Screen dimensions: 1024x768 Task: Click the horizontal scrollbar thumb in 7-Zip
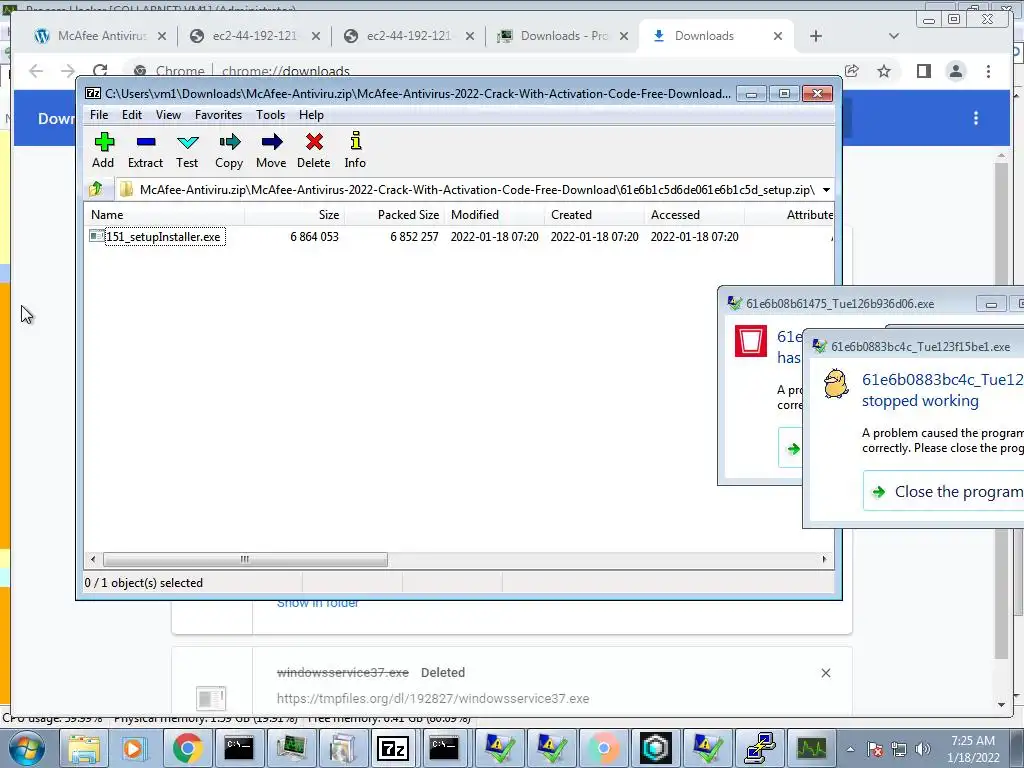pyautogui.click(x=245, y=560)
